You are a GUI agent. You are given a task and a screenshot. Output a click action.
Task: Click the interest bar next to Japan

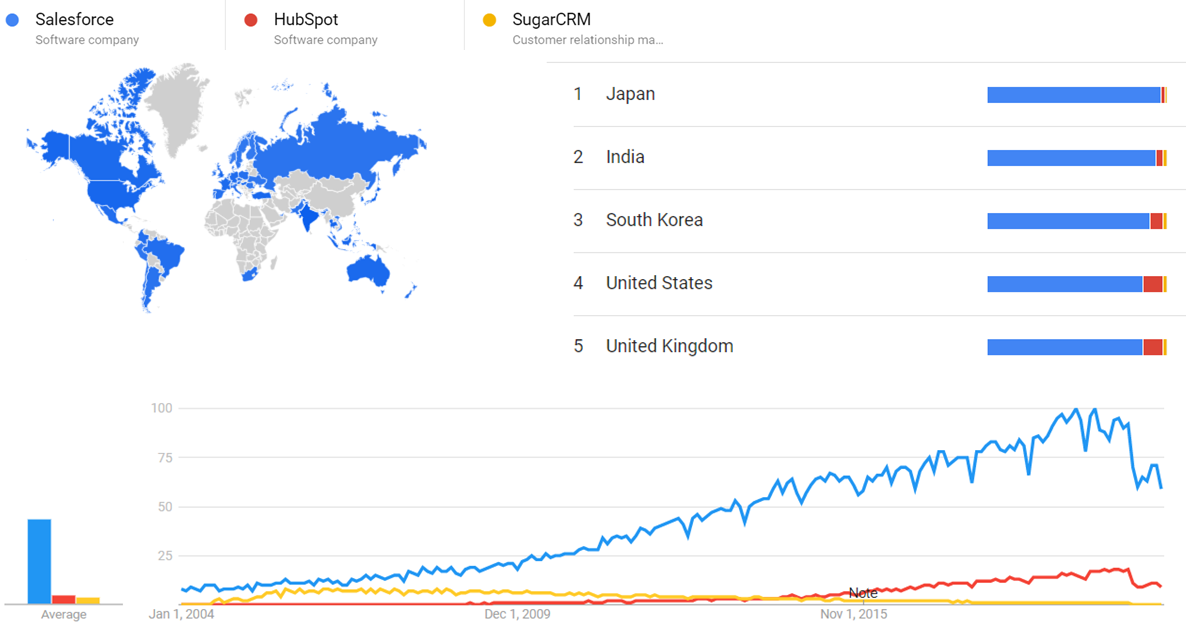[1076, 95]
